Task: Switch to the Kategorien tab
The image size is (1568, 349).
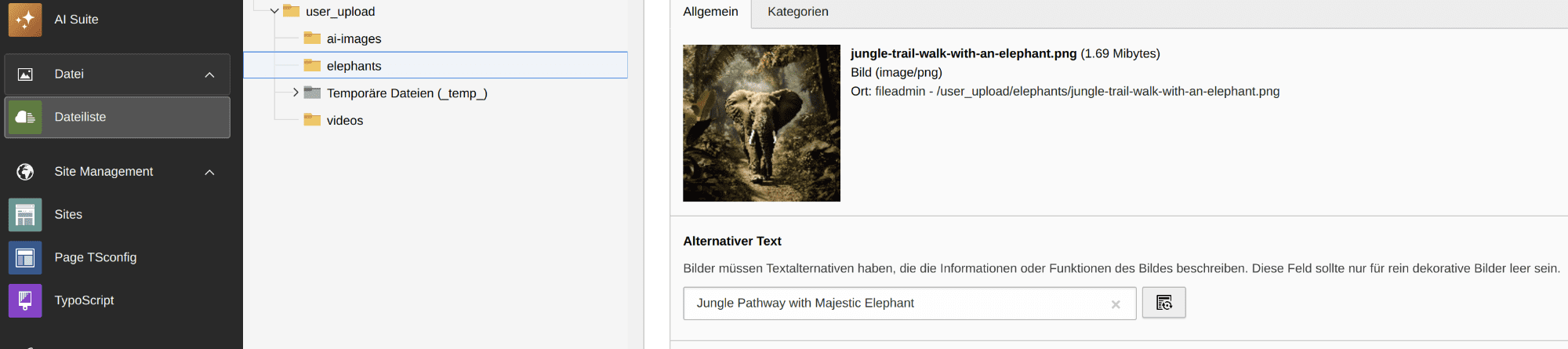Action: pyautogui.click(x=797, y=12)
